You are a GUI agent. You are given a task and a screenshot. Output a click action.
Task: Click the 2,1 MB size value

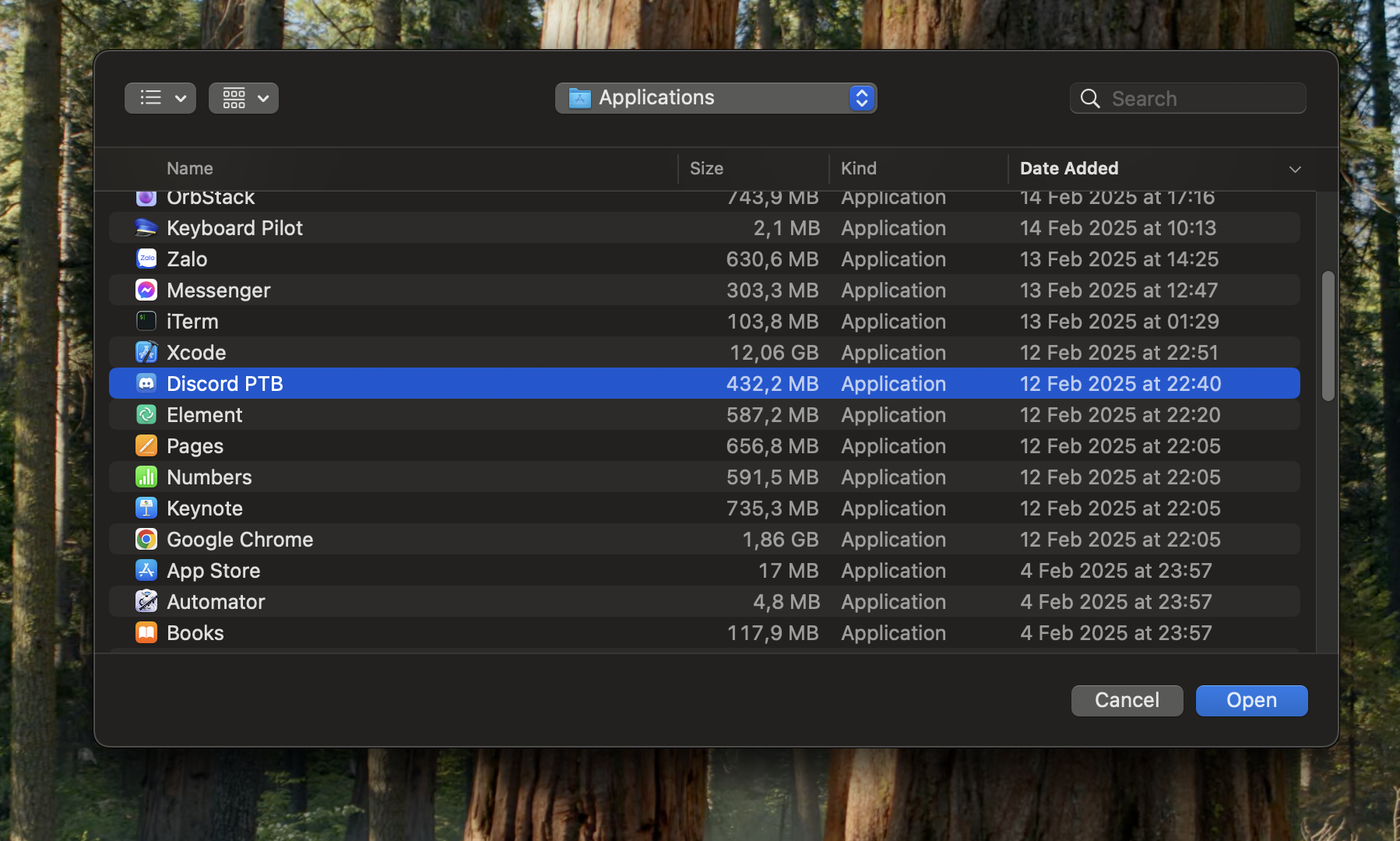pyautogui.click(x=786, y=228)
